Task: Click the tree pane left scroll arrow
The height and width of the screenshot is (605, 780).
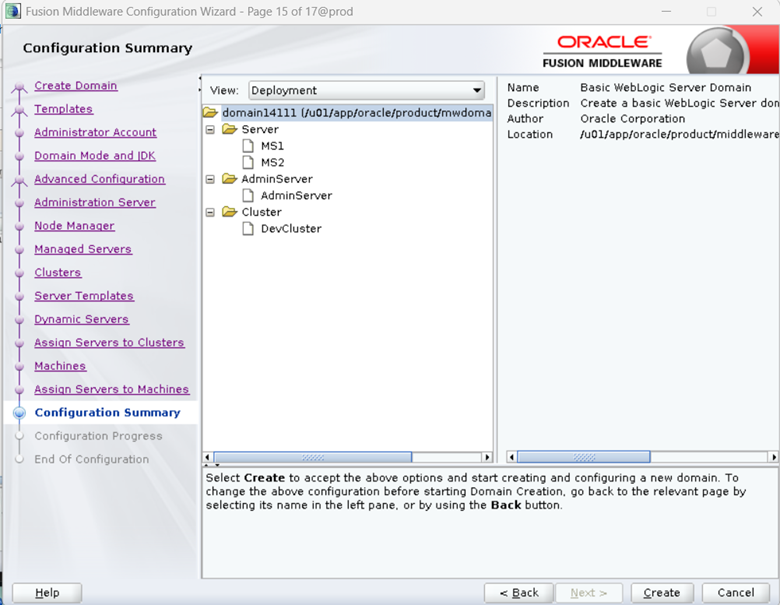Action: [208, 457]
